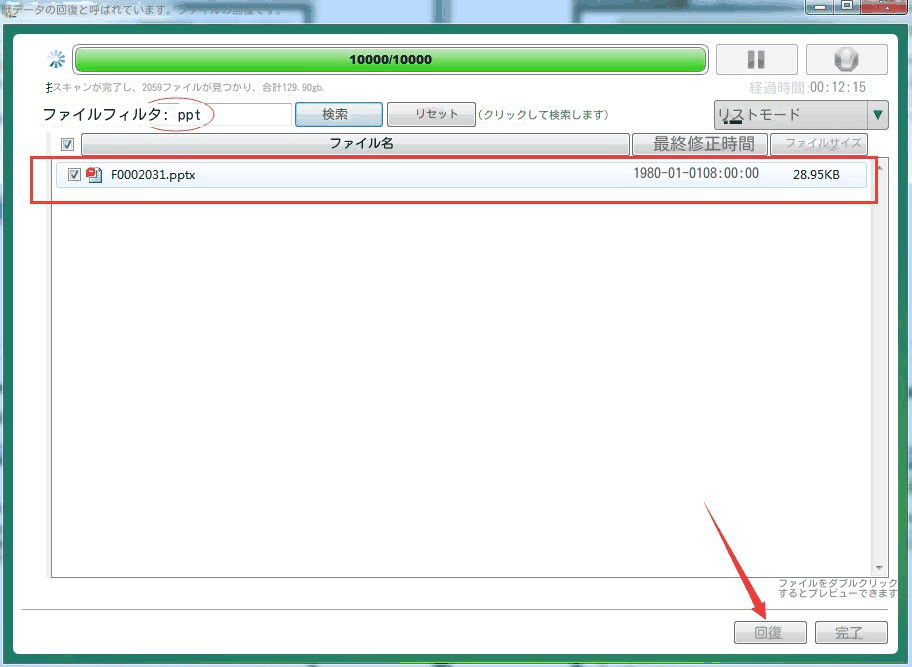The width and height of the screenshot is (912, 667).
Task: Click the 経過時間 00:12:15 elapsed time
Action: (x=807, y=88)
